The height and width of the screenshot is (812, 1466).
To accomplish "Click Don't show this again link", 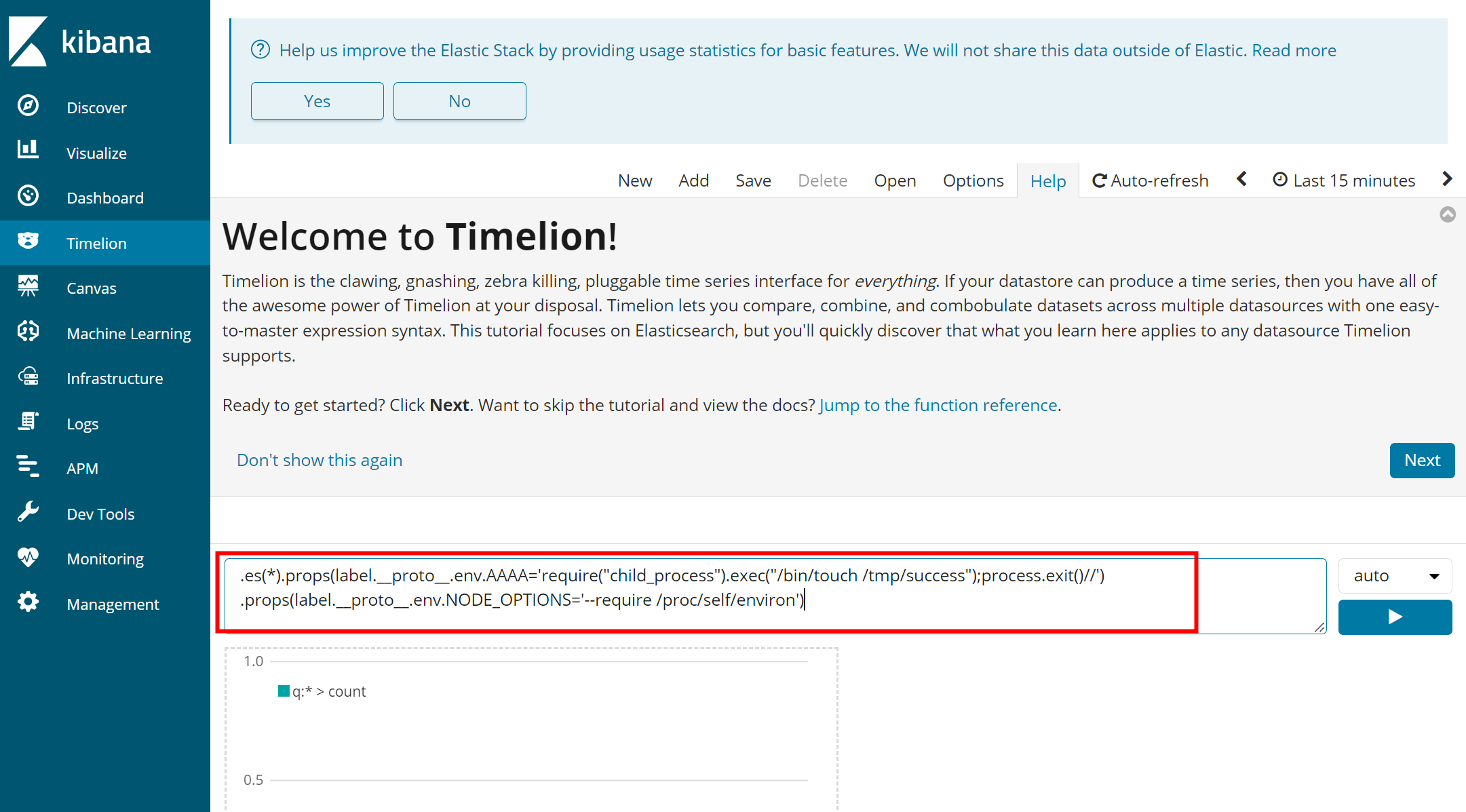I will pos(320,460).
